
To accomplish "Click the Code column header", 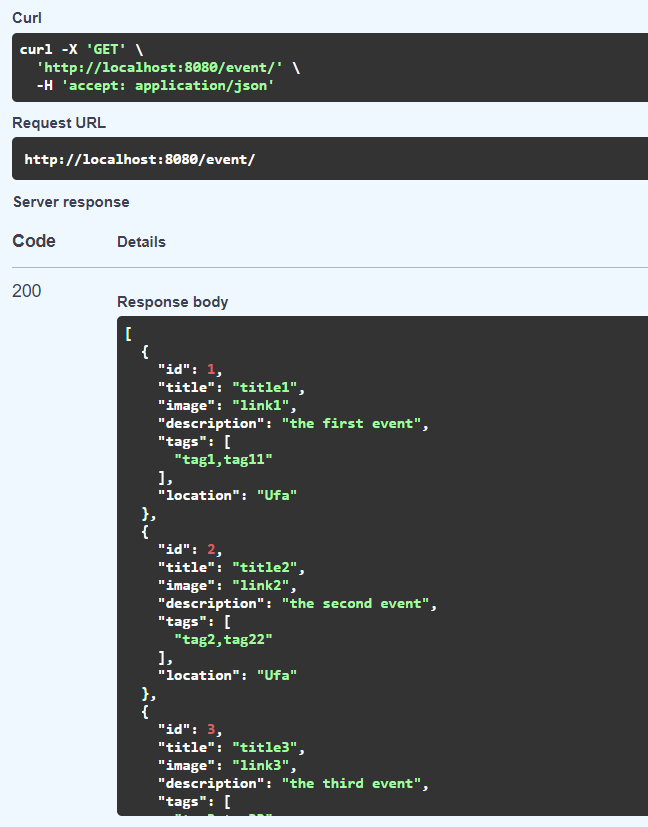I will (x=34, y=241).
